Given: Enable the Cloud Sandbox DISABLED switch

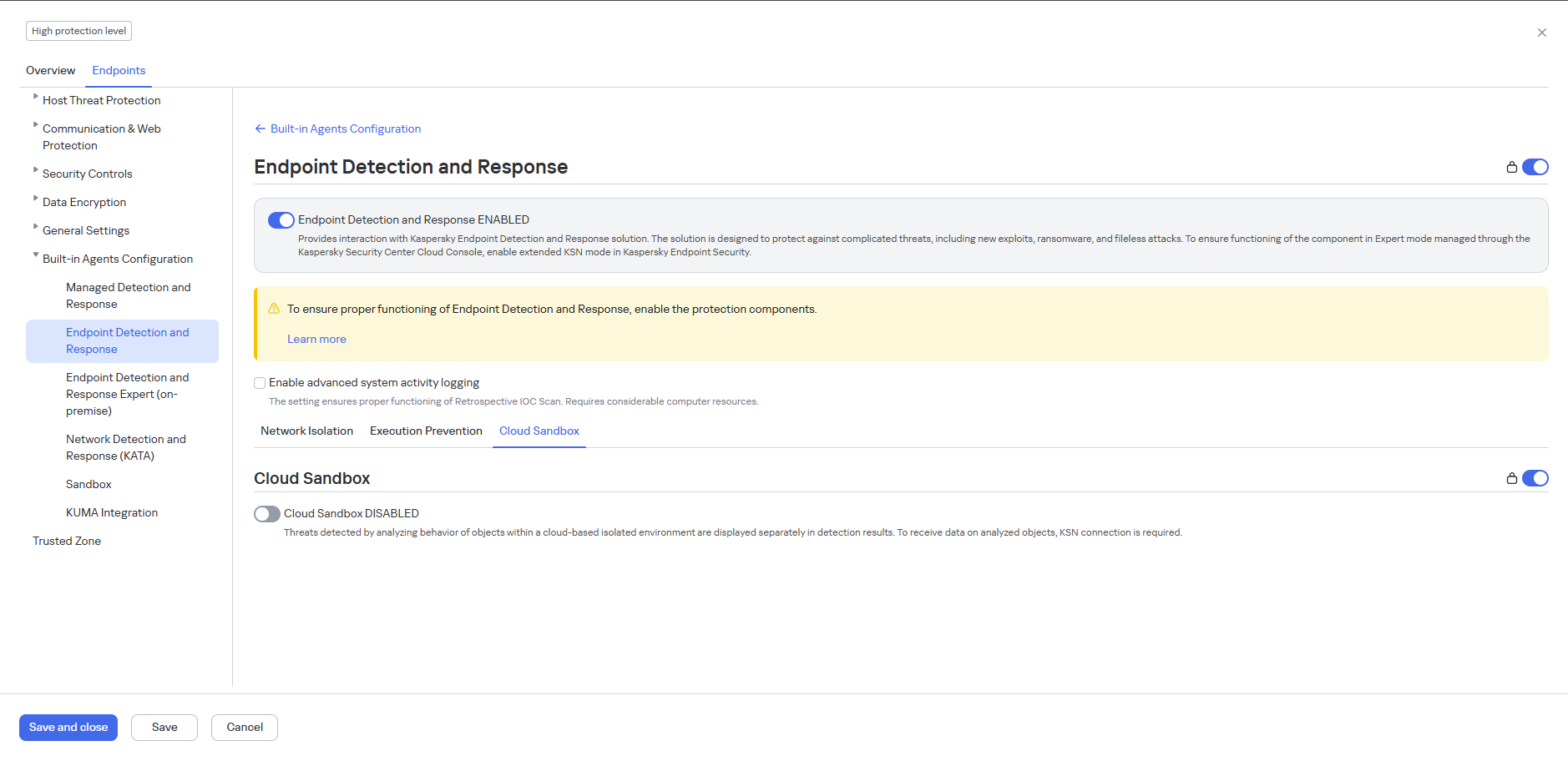Looking at the screenshot, I should pos(266,513).
